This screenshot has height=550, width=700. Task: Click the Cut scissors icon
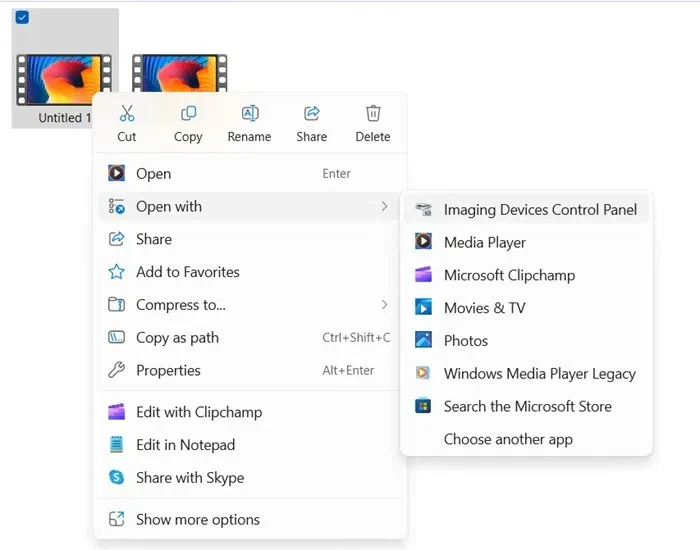pyautogui.click(x=127, y=113)
